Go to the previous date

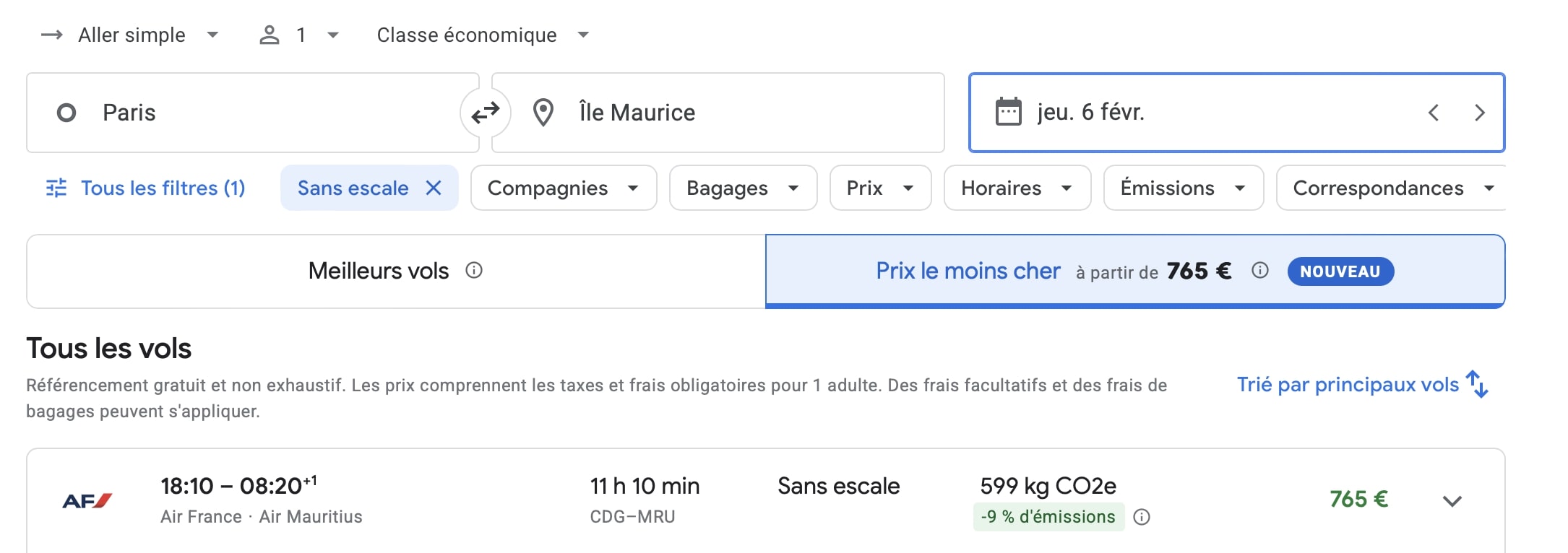click(1434, 113)
